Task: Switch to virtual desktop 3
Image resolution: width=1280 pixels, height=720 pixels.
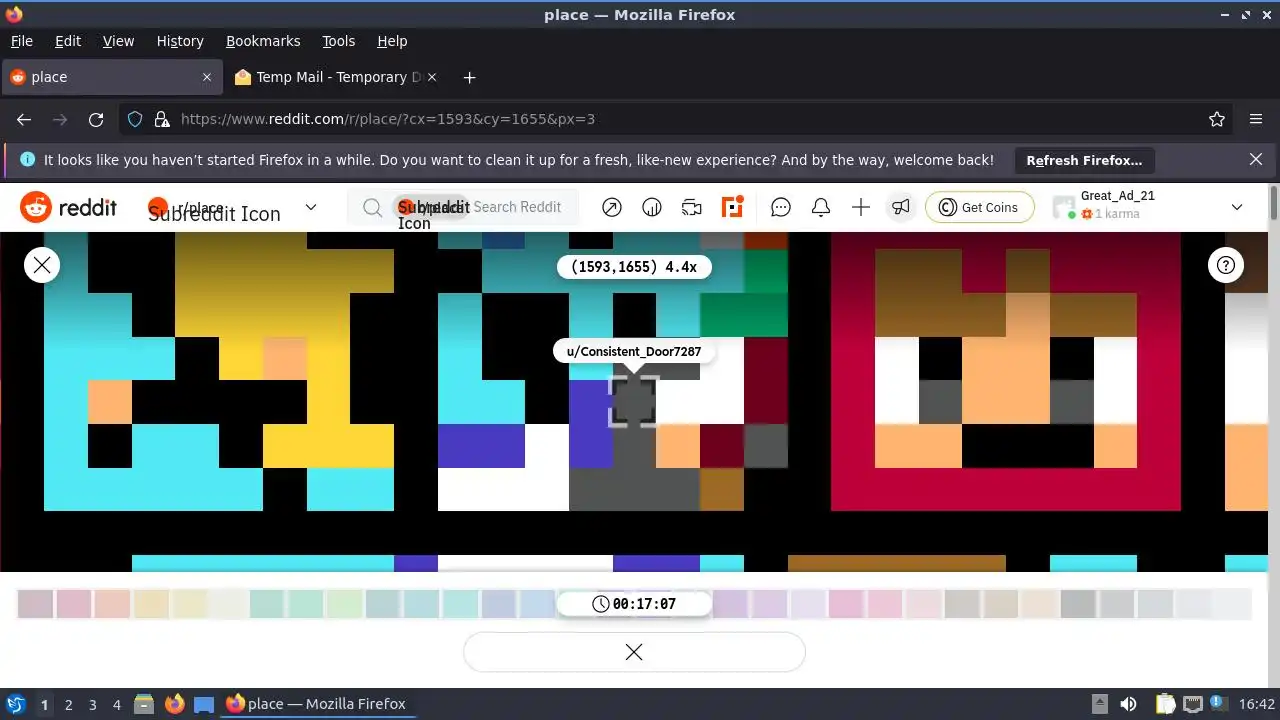Action: (x=92, y=704)
